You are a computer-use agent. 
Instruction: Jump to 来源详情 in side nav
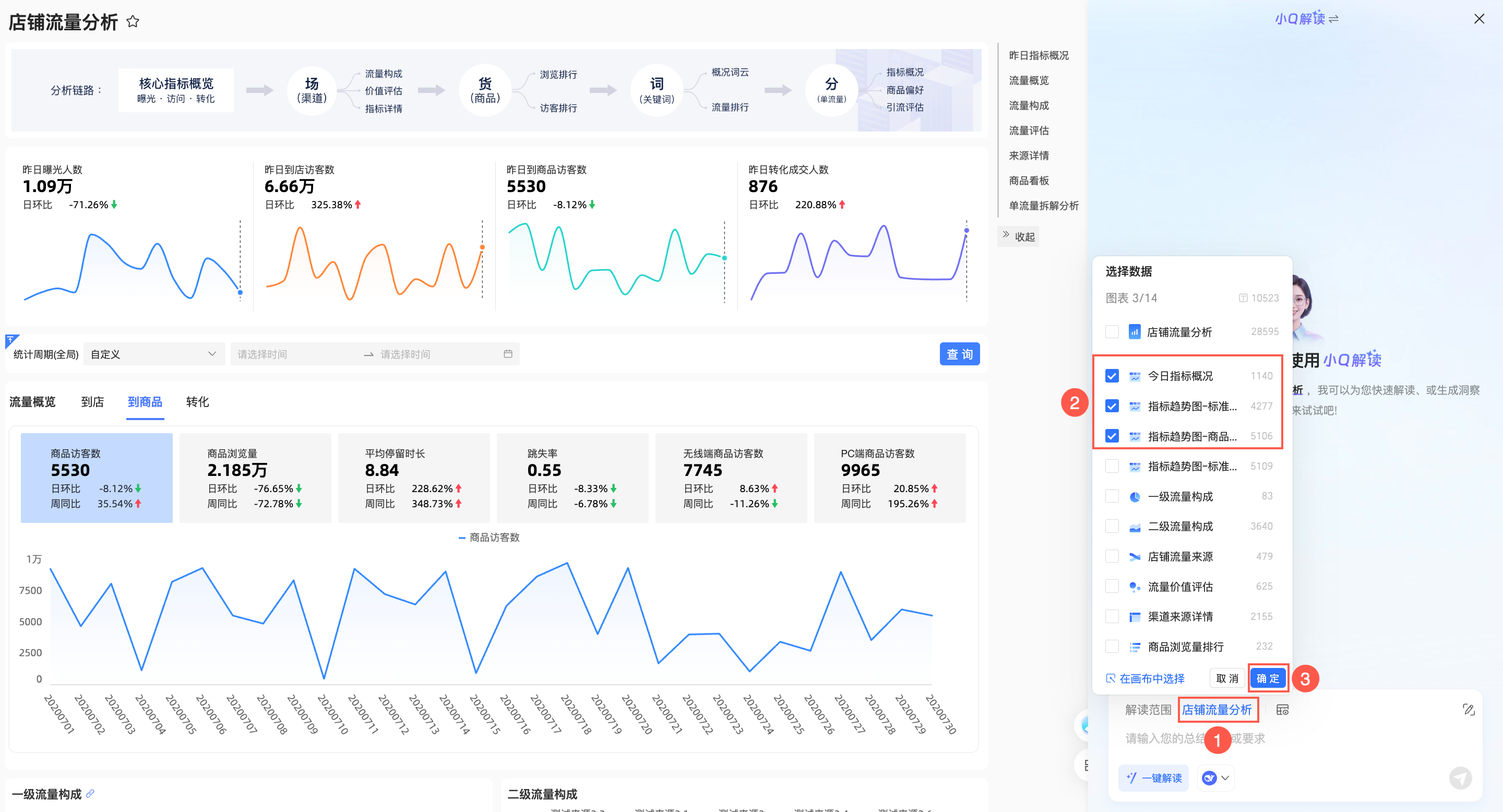click(1029, 156)
